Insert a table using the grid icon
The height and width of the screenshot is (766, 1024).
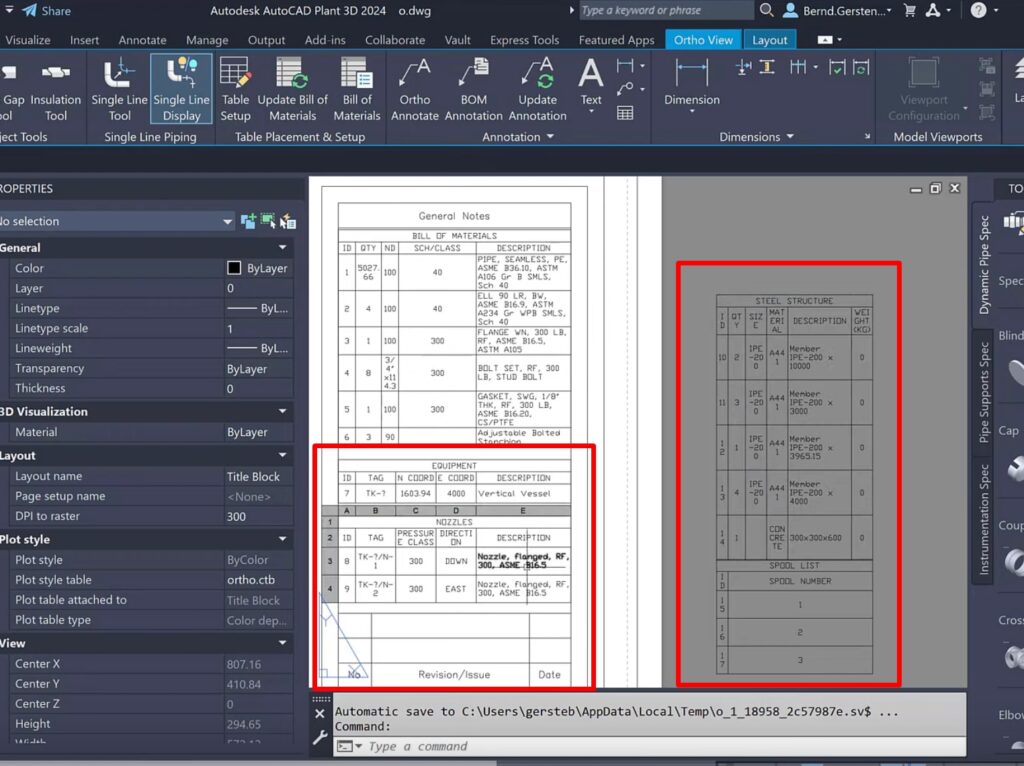(x=625, y=113)
